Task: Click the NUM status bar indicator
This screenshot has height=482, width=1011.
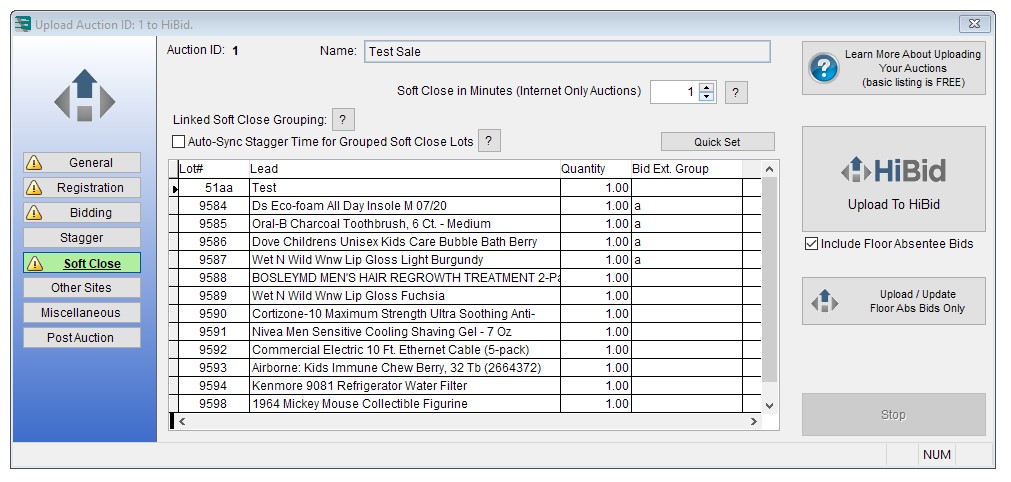Action: tap(936, 455)
